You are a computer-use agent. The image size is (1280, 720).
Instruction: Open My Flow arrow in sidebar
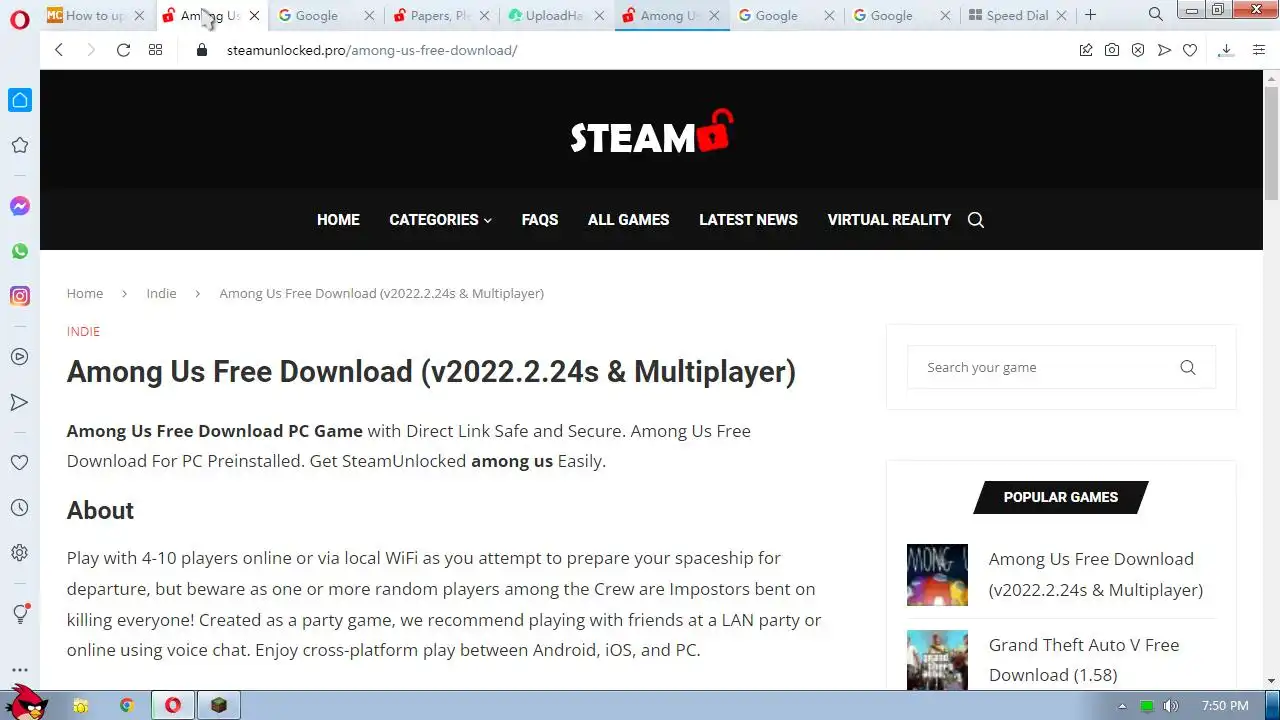20,402
